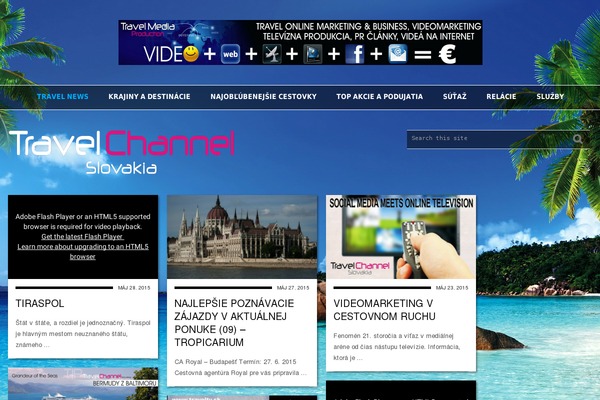Click the Facebook icon in banner
The height and width of the screenshot is (400, 600).
pyautogui.click(x=354, y=54)
